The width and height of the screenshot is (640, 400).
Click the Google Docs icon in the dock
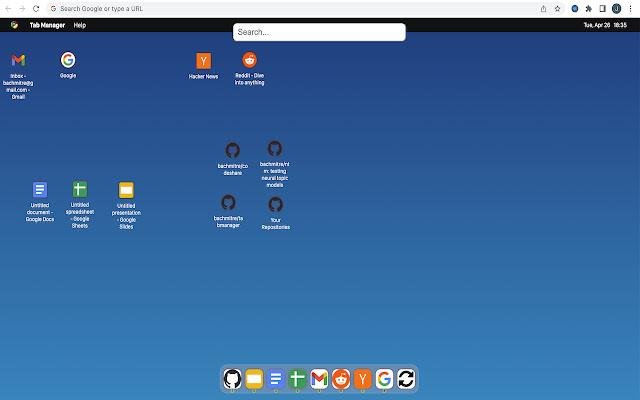pos(276,379)
